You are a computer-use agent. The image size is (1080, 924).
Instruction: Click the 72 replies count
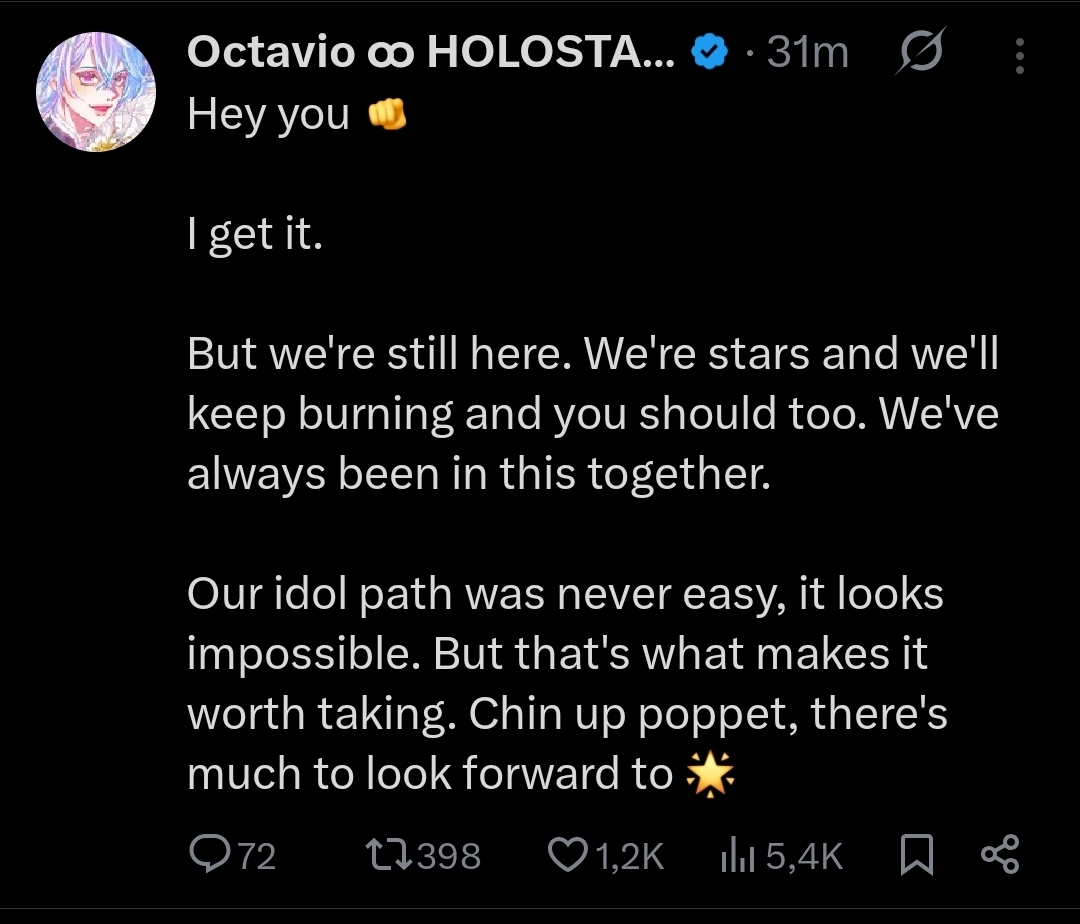click(x=257, y=856)
